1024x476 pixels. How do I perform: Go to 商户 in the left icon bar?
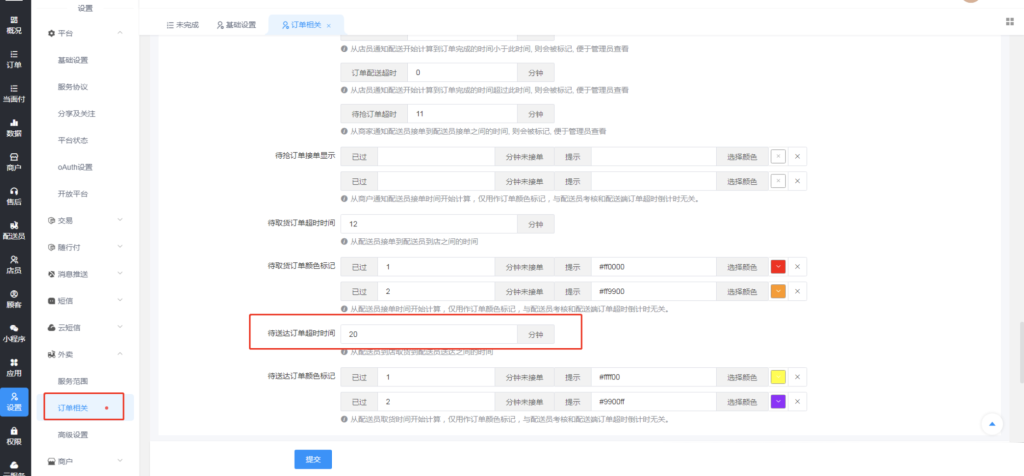pos(14,161)
